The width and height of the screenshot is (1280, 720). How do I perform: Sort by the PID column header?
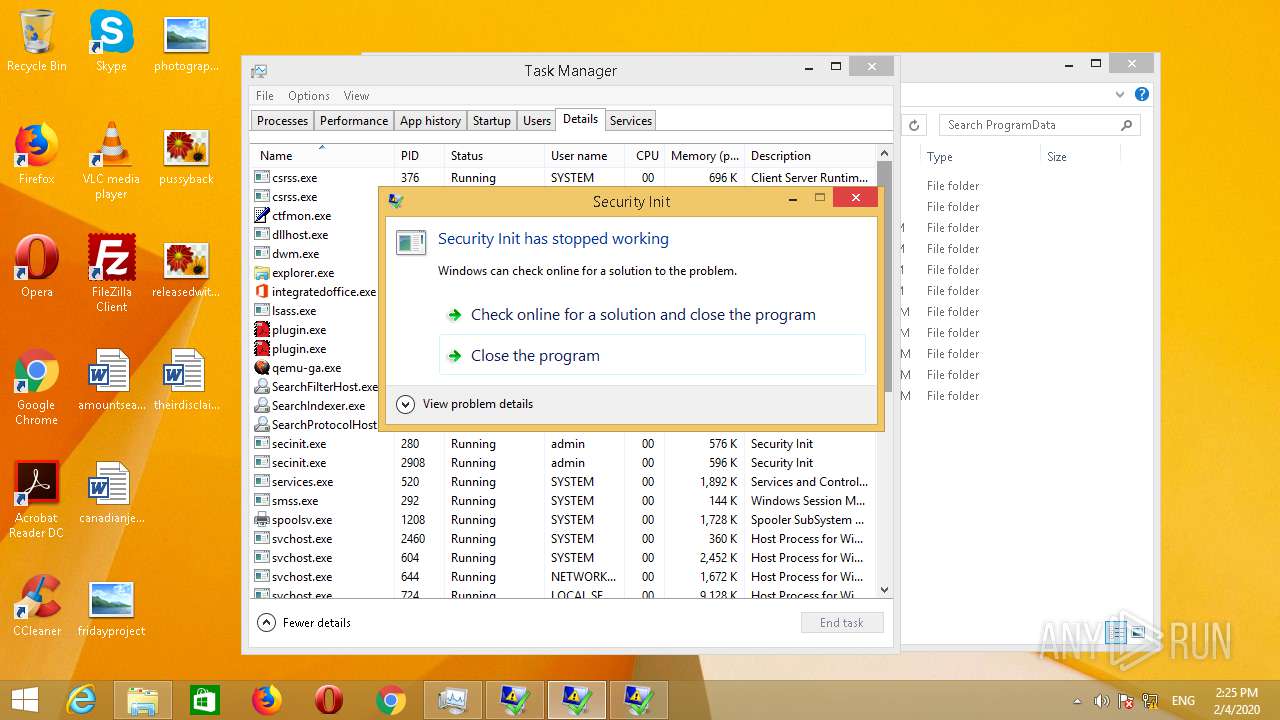[419, 156]
